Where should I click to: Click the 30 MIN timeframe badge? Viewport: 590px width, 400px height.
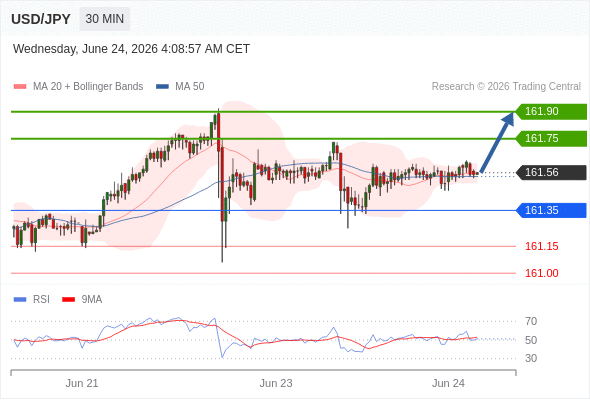coord(105,19)
